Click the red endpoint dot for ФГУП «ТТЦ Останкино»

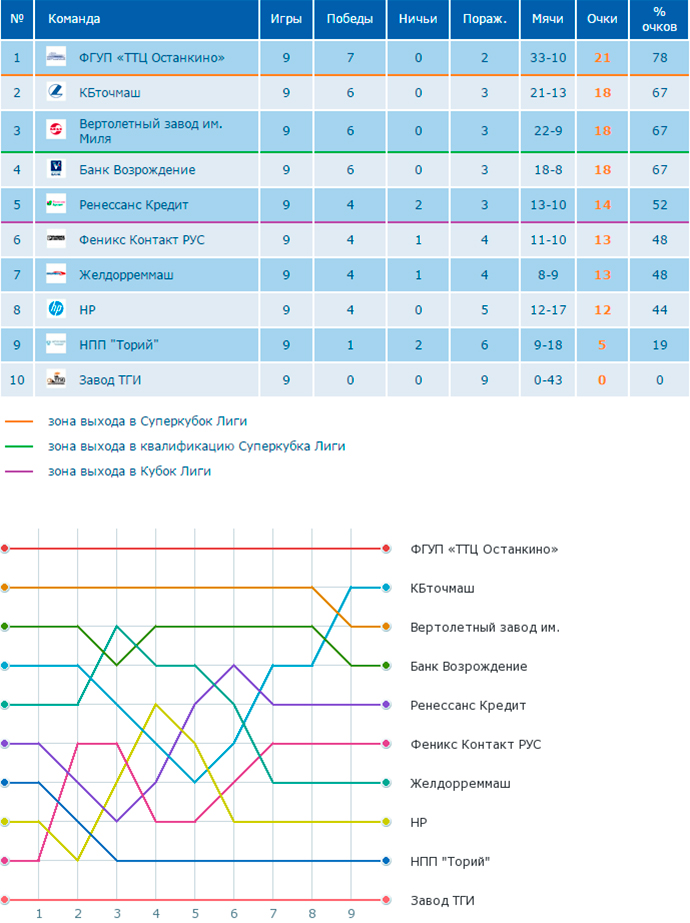click(386, 549)
